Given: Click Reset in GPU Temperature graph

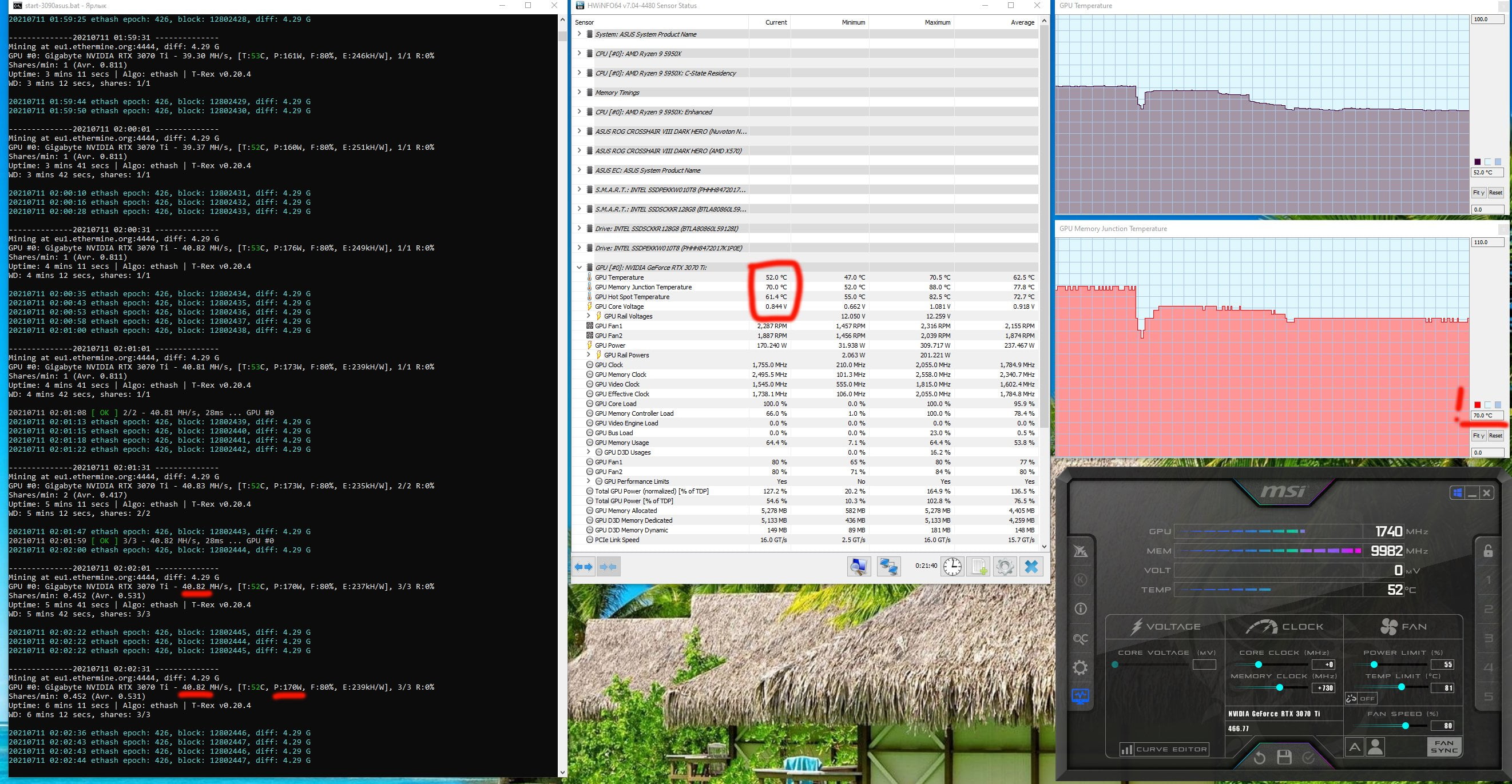Looking at the screenshot, I should pos(1495,193).
